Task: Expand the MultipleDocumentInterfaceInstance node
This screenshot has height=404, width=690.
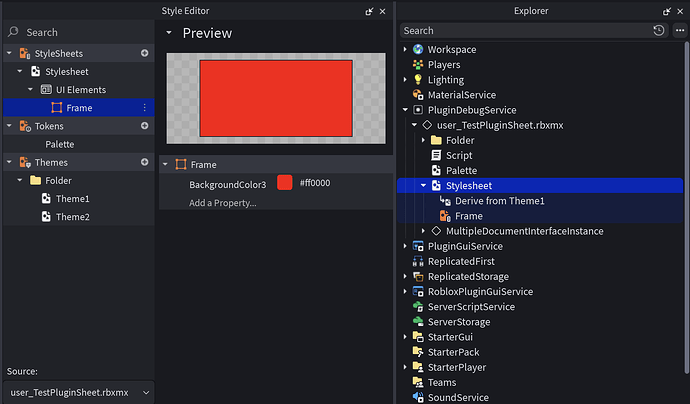Action: point(423,231)
